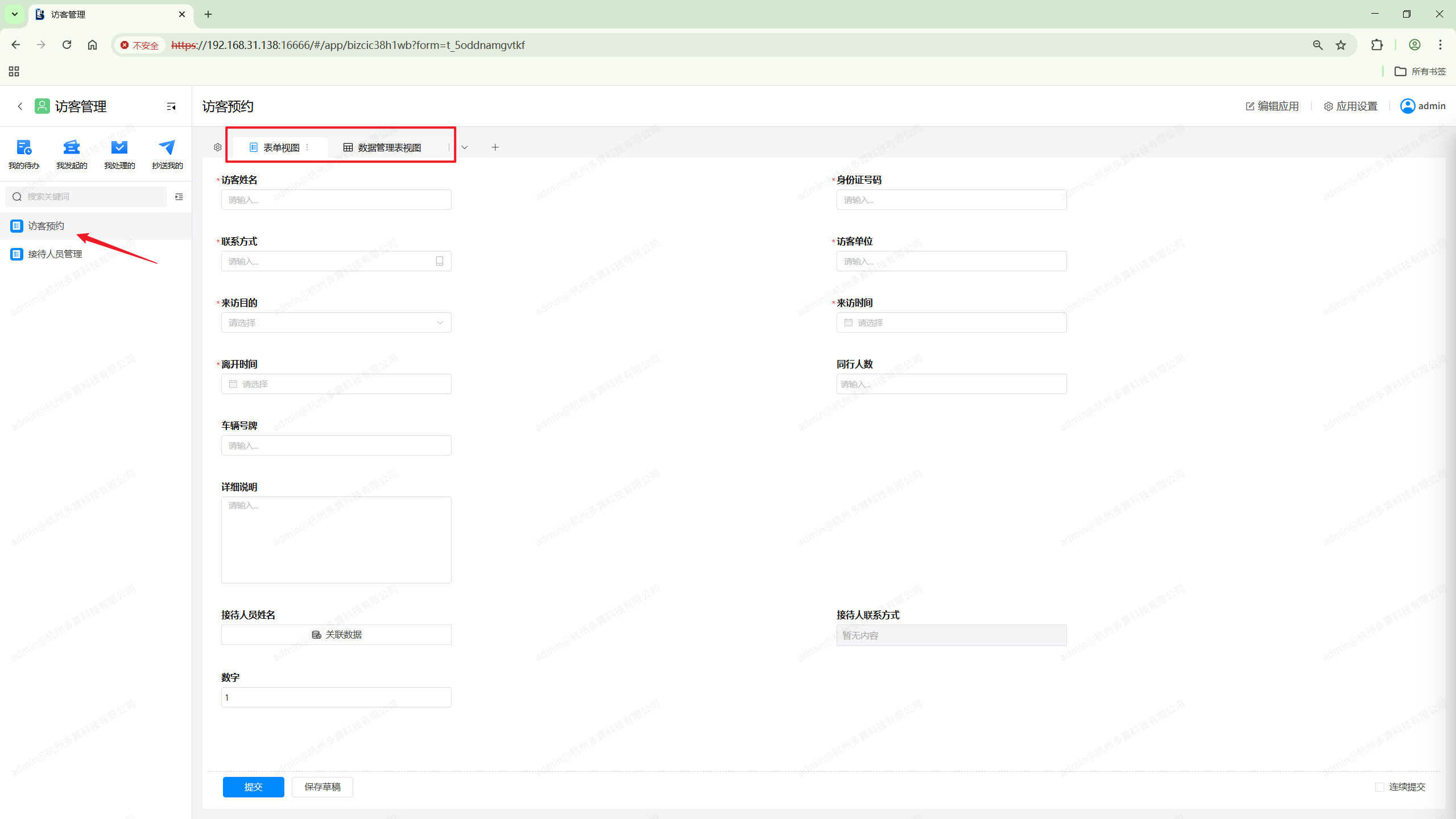Click the sidebar list-collapse icon beside search

(179, 197)
